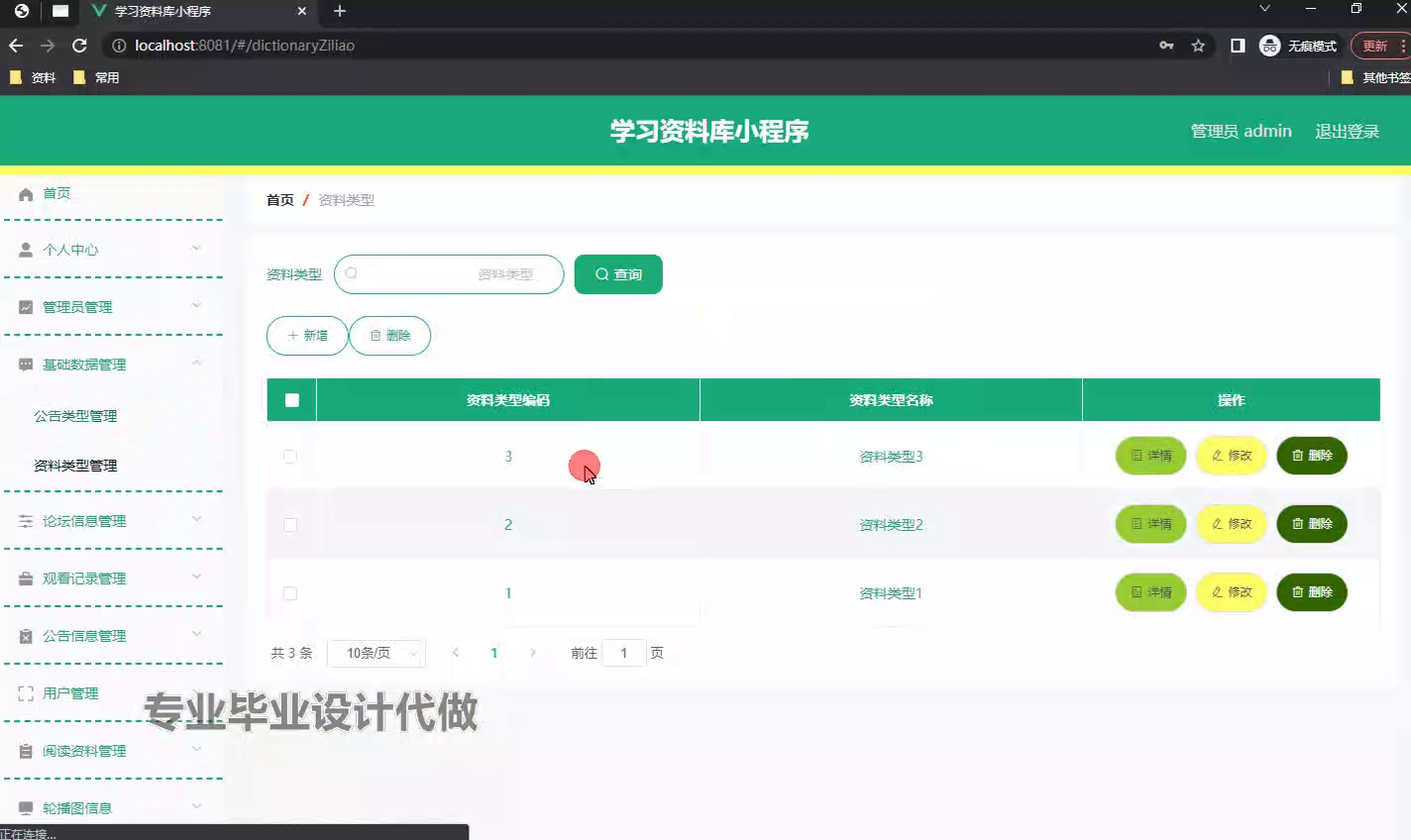The width and height of the screenshot is (1411, 840).
Task: Click the chat icon for 基础数据管理
Action: click(26, 365)
